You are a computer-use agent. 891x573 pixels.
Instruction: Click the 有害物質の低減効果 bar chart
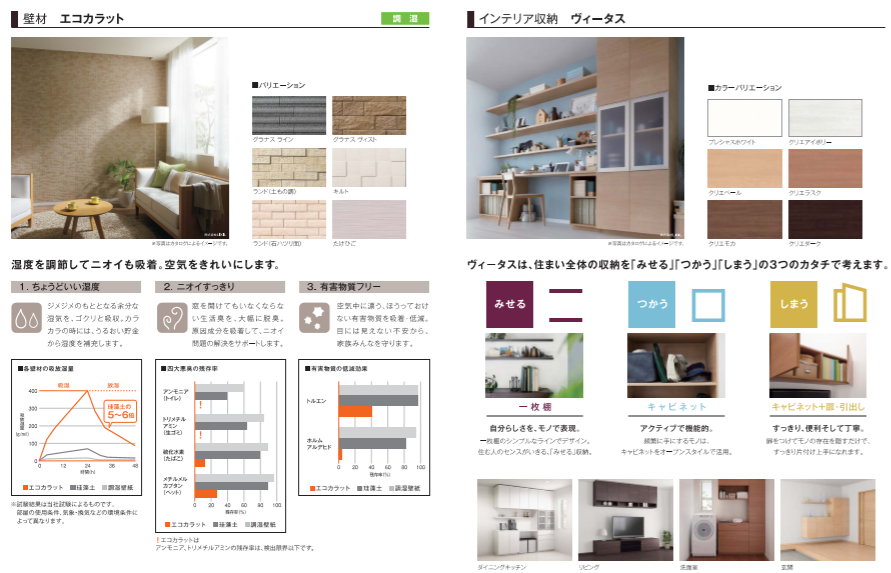click(364, 427)
